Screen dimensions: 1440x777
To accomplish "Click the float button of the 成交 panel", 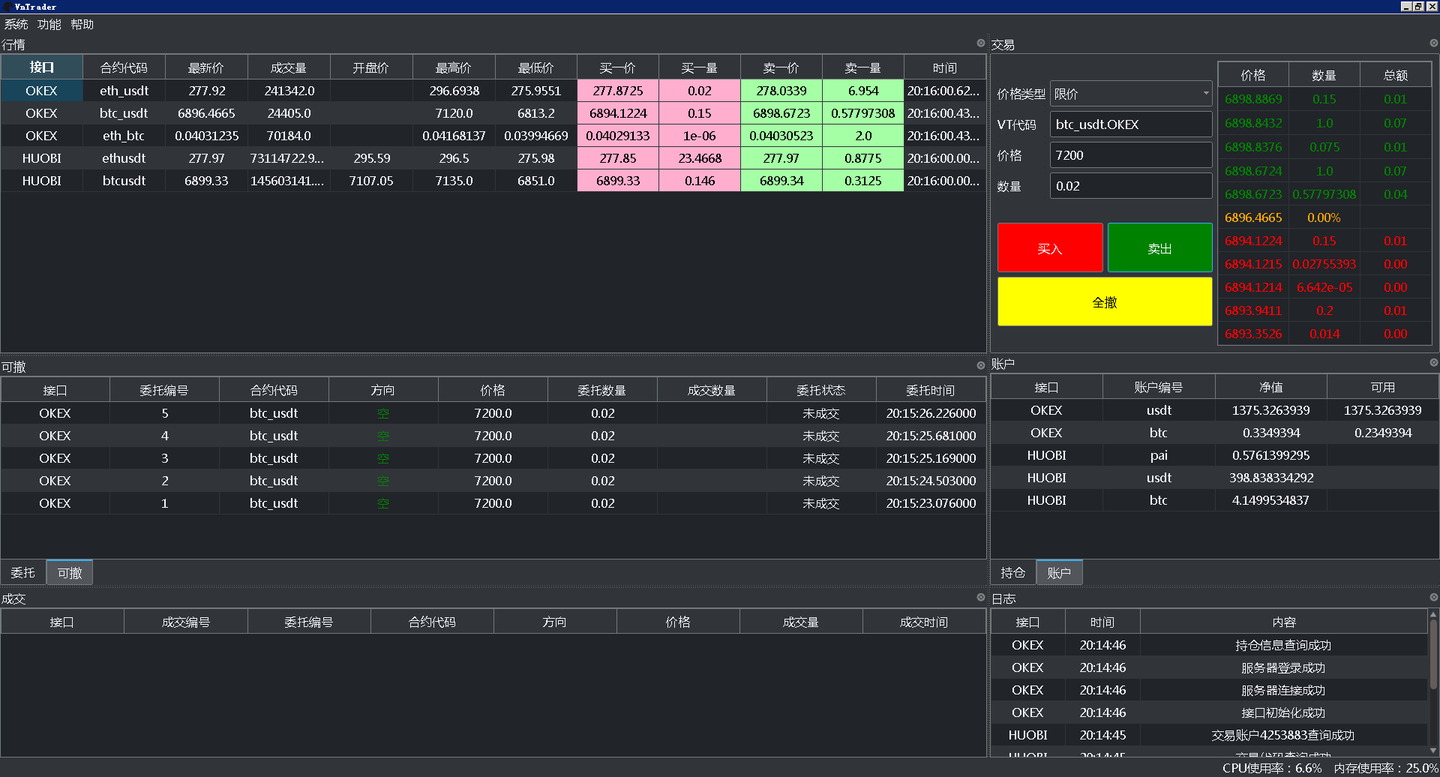I will 981,597.
